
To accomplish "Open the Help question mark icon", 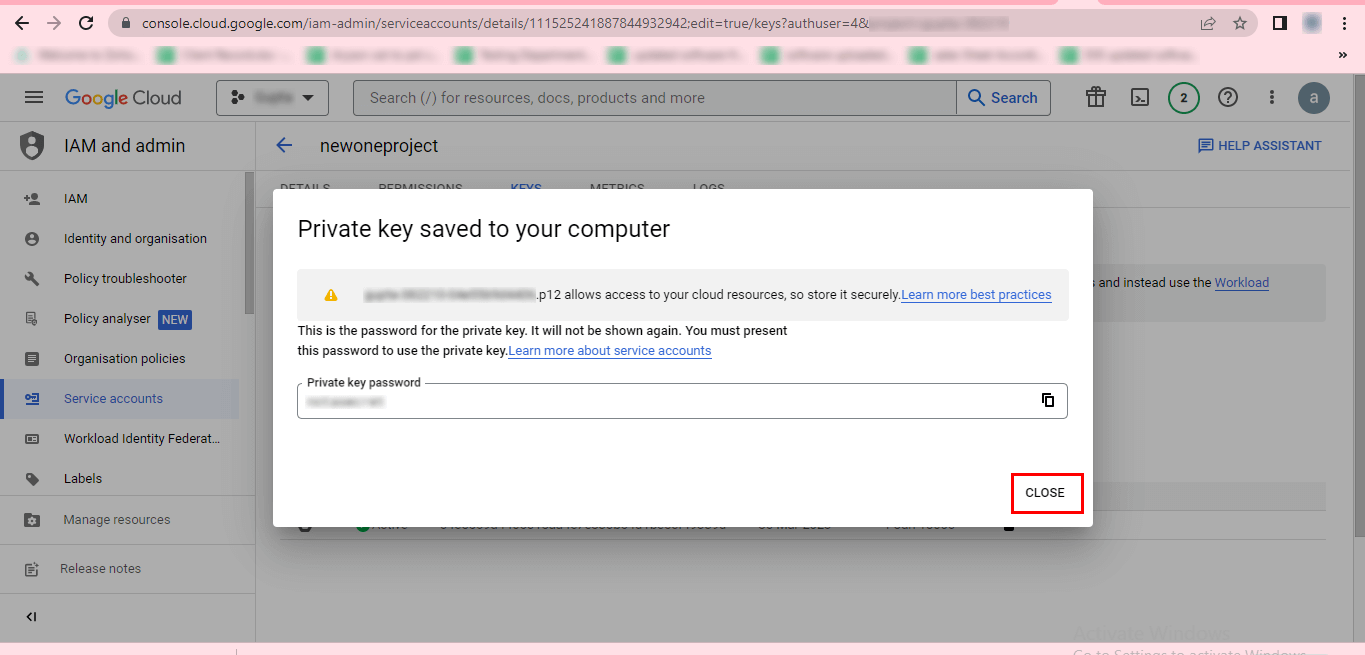I will coord(1228,98).
